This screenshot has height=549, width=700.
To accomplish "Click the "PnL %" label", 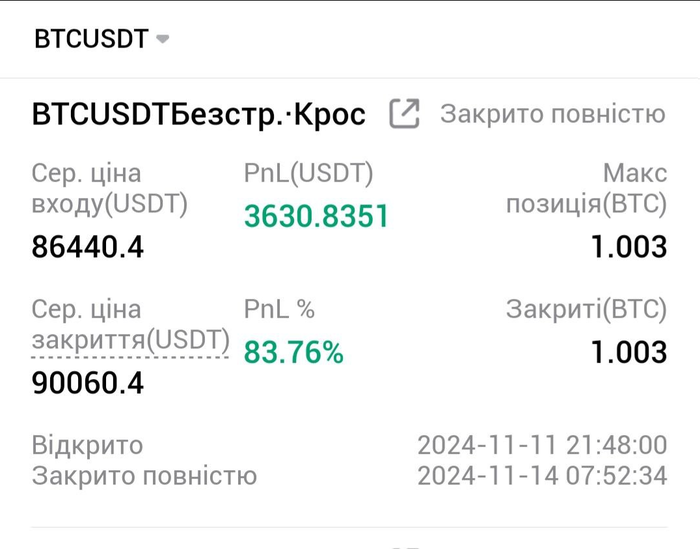I will (279, 310).
